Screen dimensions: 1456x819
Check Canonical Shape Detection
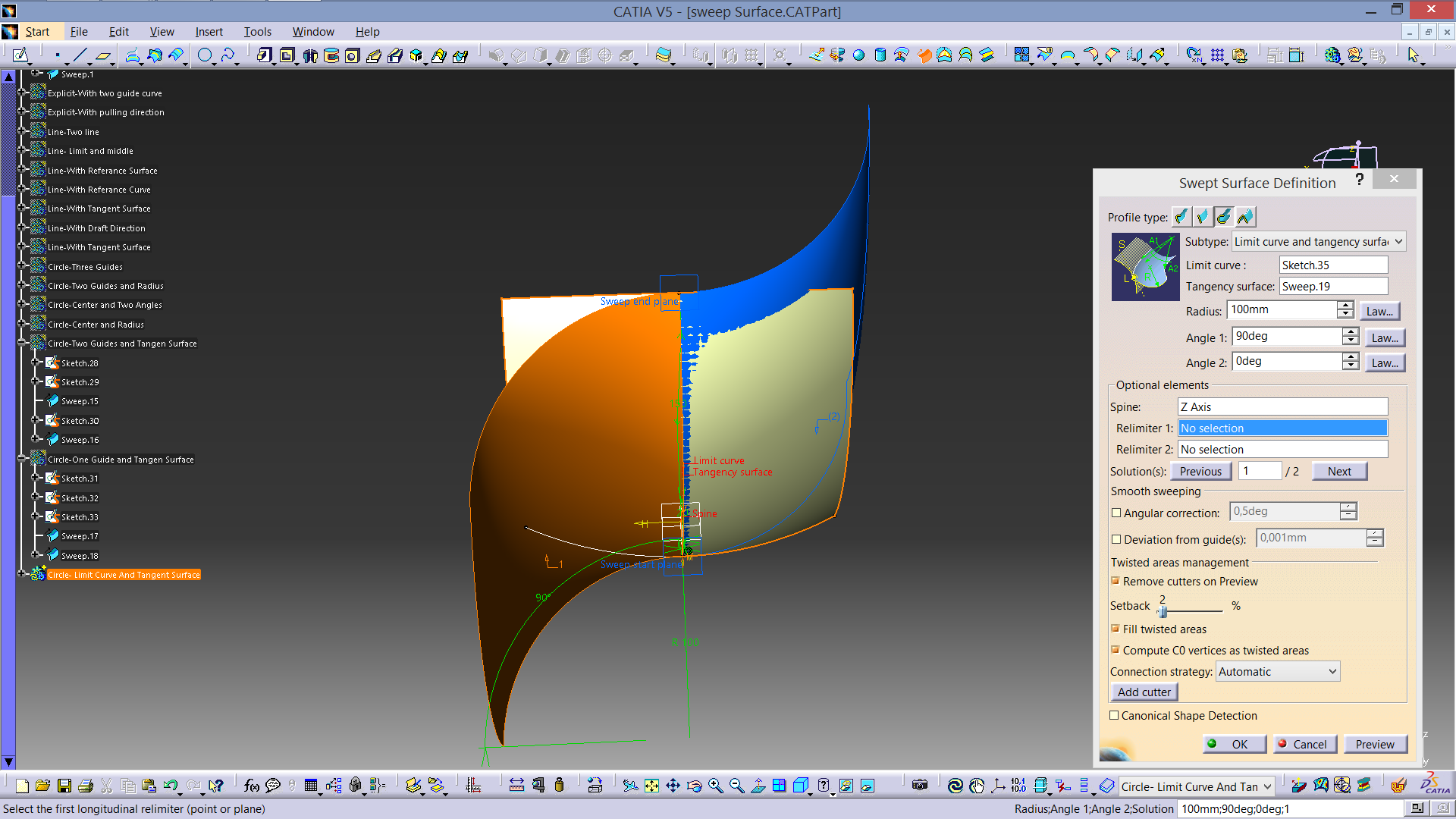point(1115,715)
